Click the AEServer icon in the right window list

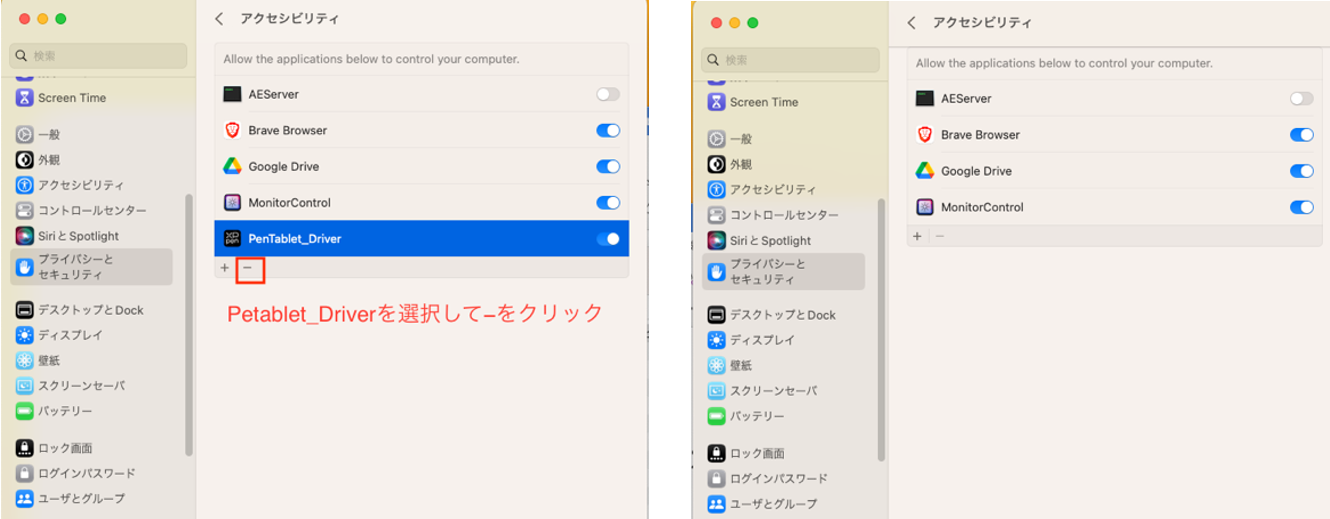coord(925,98)
